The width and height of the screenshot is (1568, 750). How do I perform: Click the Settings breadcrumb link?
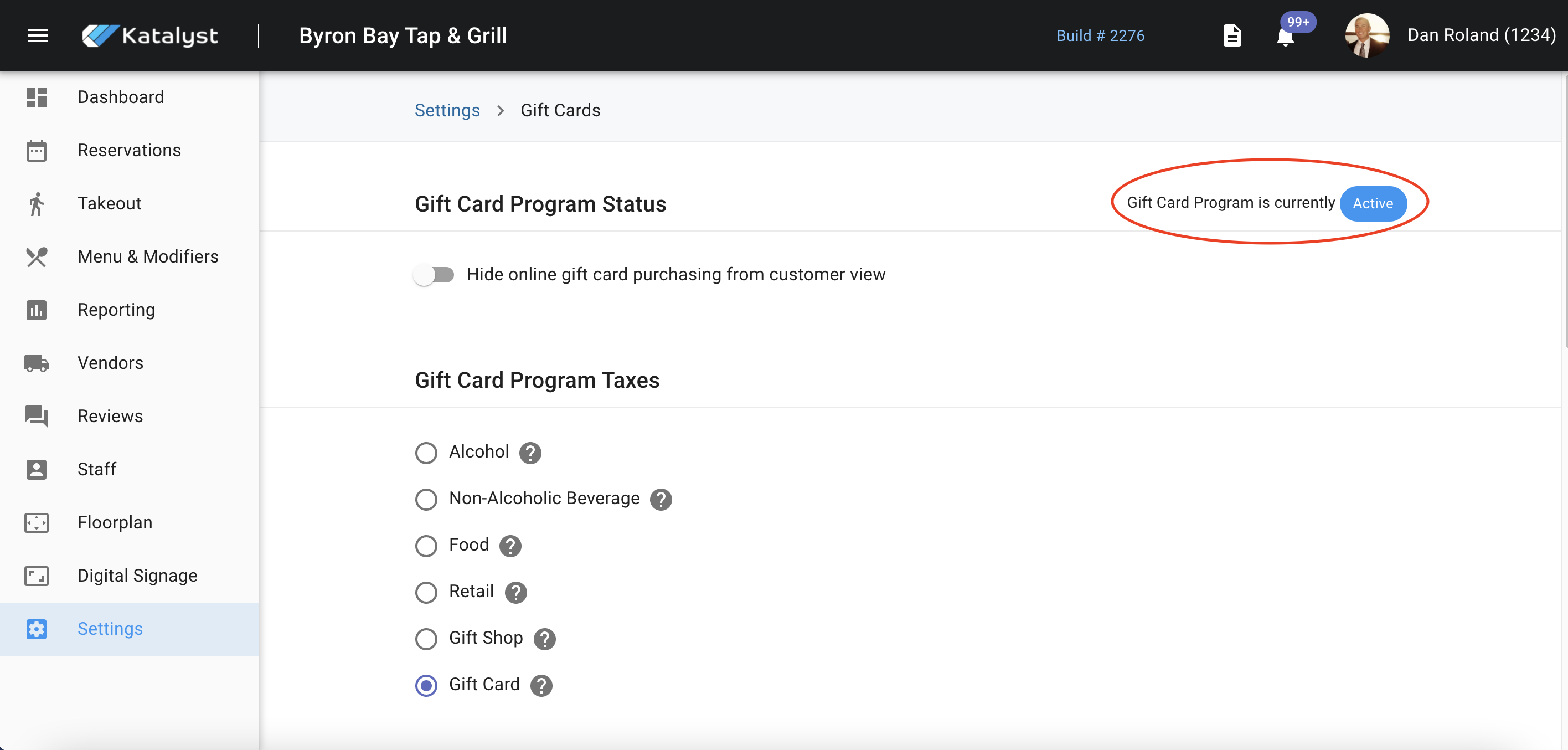coord(447,110)
